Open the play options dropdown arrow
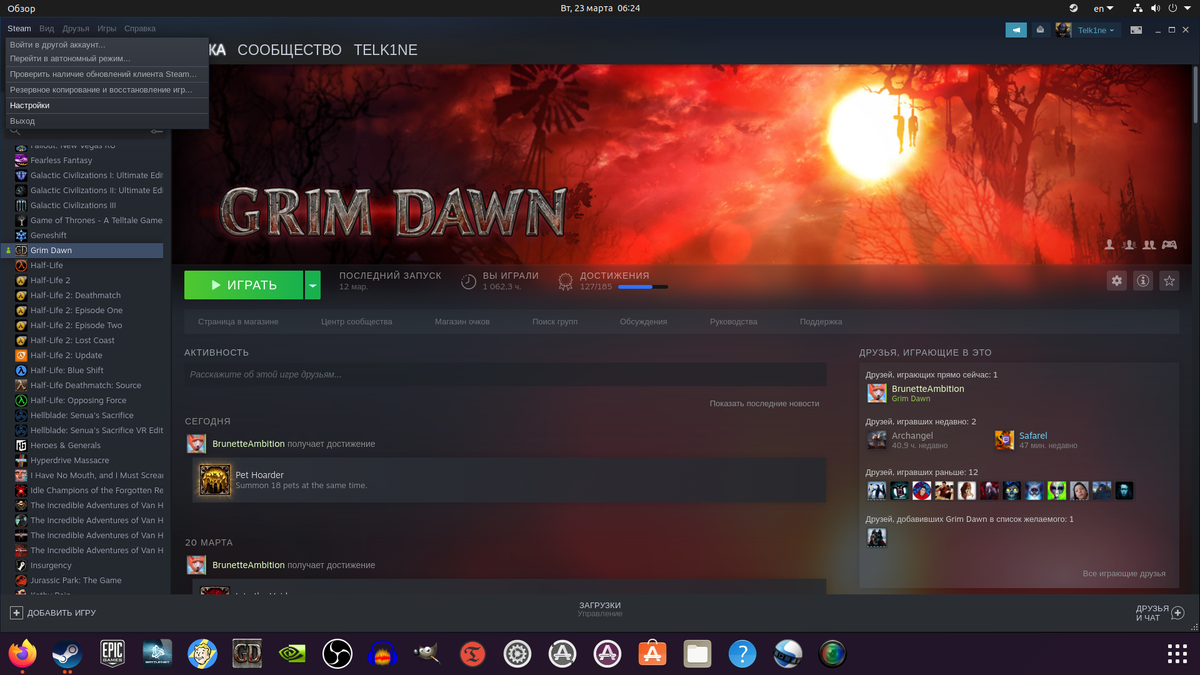Viewport: 1200px width, 675px height. click(313, 285)
